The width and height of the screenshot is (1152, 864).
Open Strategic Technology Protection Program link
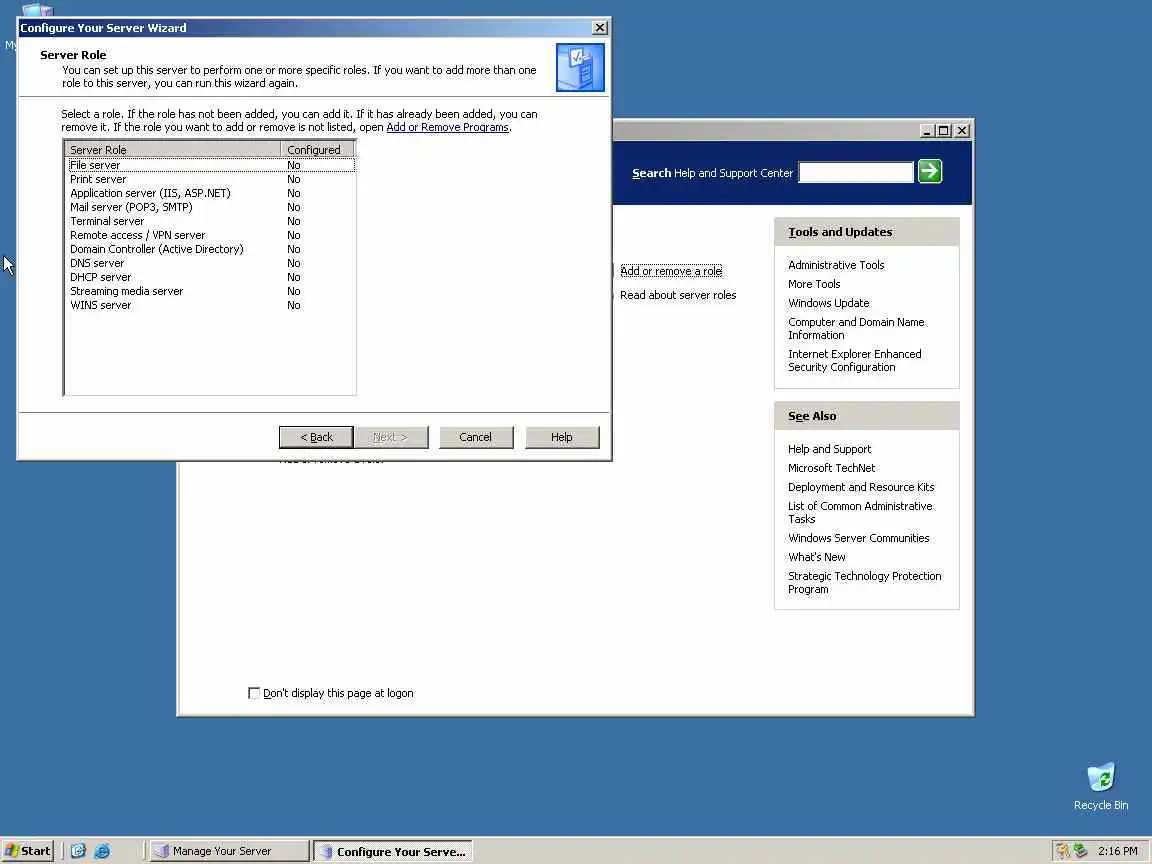tap(865, 583)
